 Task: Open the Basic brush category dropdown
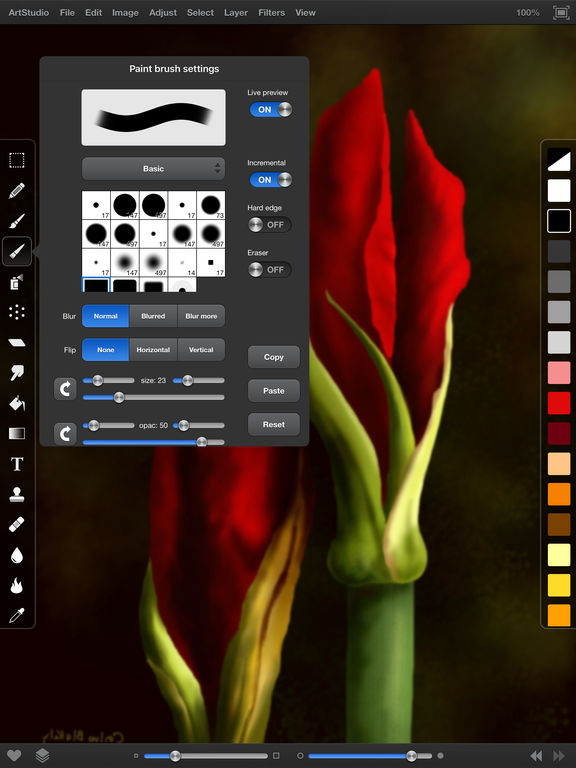[x=153, y=168]
